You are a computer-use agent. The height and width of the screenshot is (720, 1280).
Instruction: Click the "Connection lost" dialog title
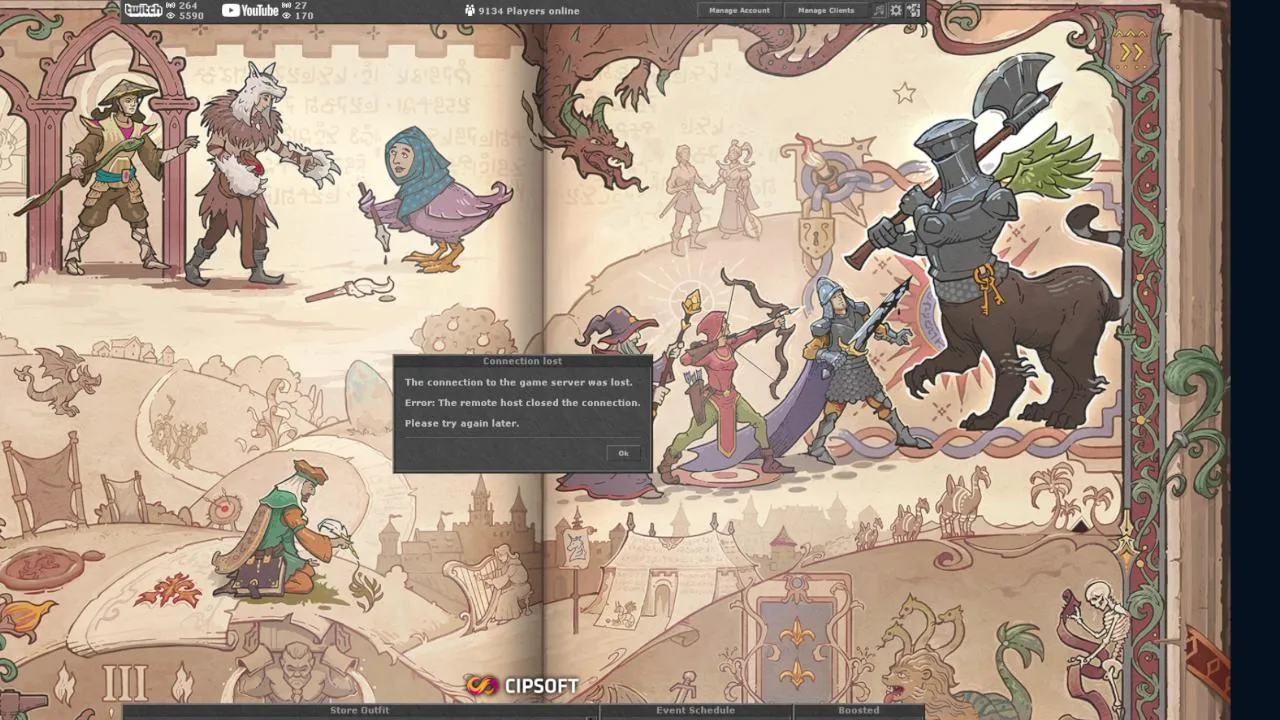522,361
